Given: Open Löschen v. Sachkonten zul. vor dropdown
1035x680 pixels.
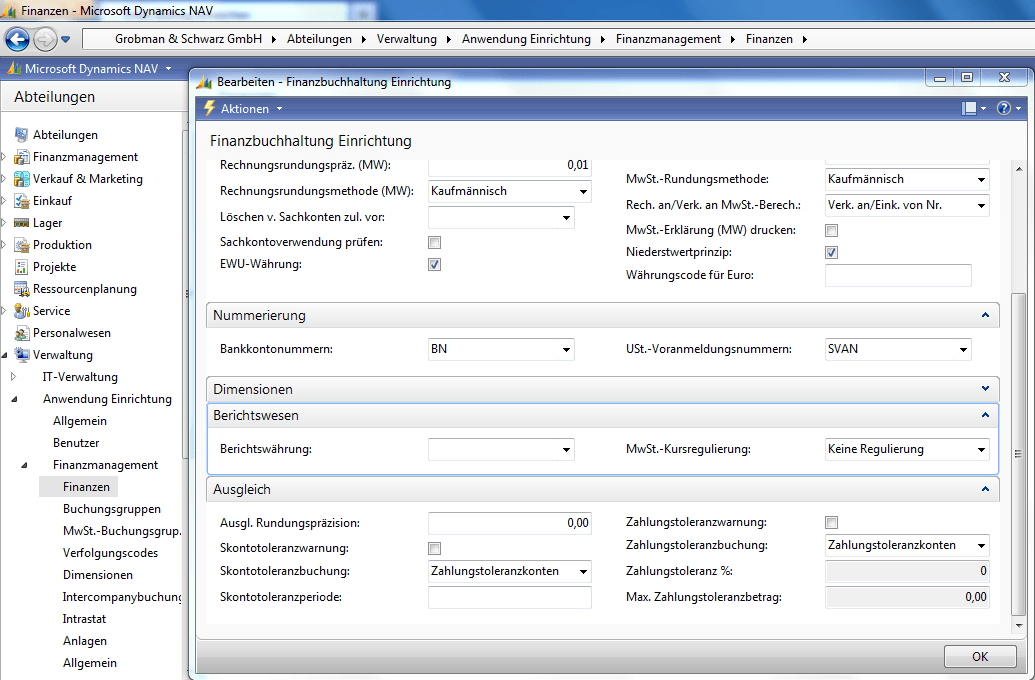Looking at the screenshot, I should pos(566,218).
